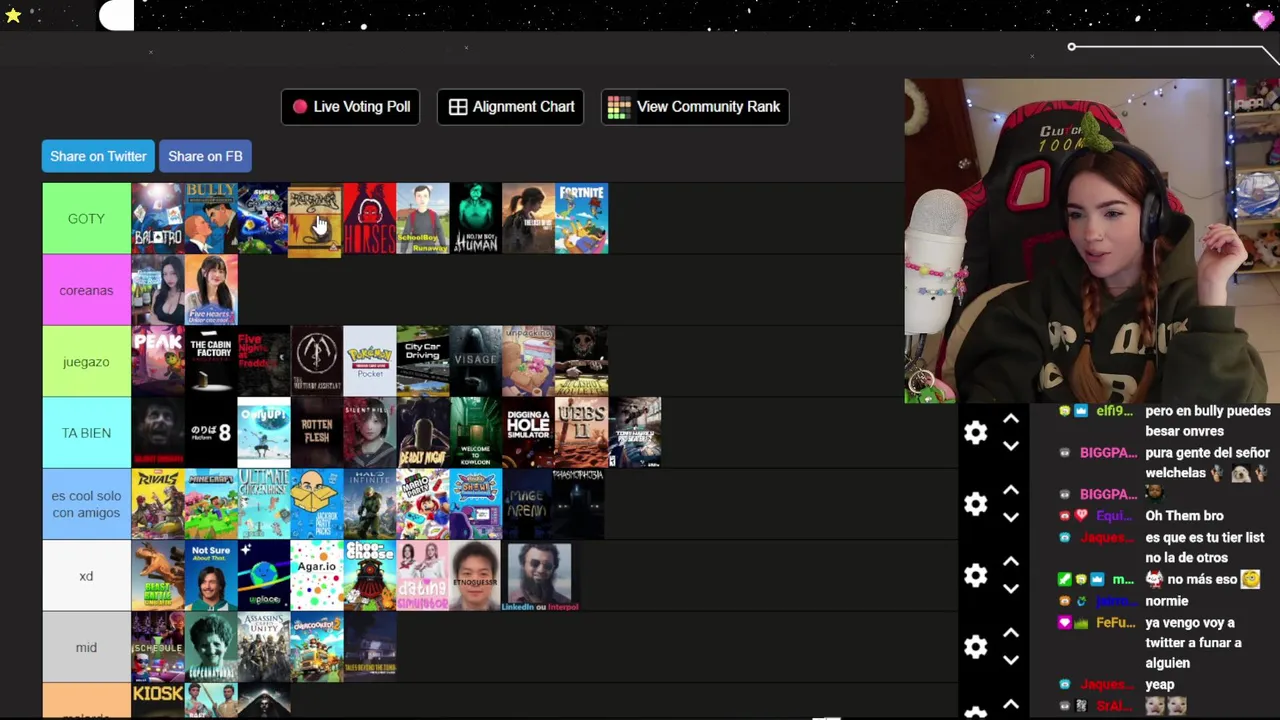Select the Unpacking thumbnail

click(529, 361)
